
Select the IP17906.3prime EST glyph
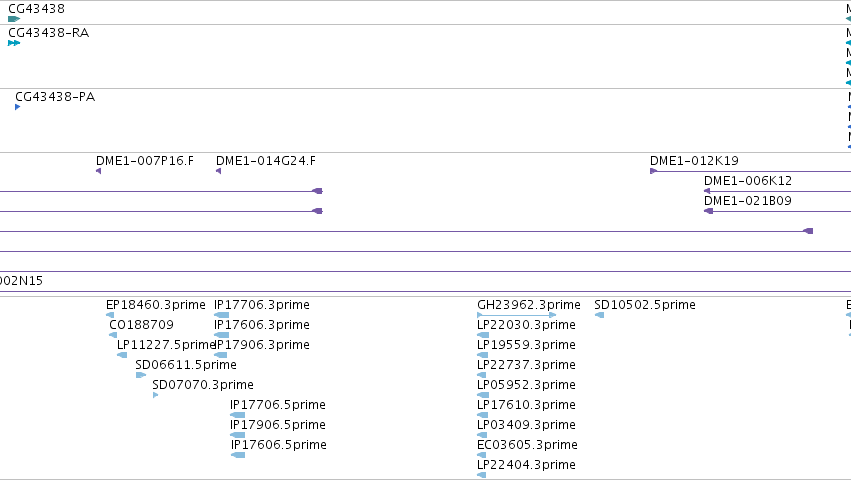click(x=220, y=355)
